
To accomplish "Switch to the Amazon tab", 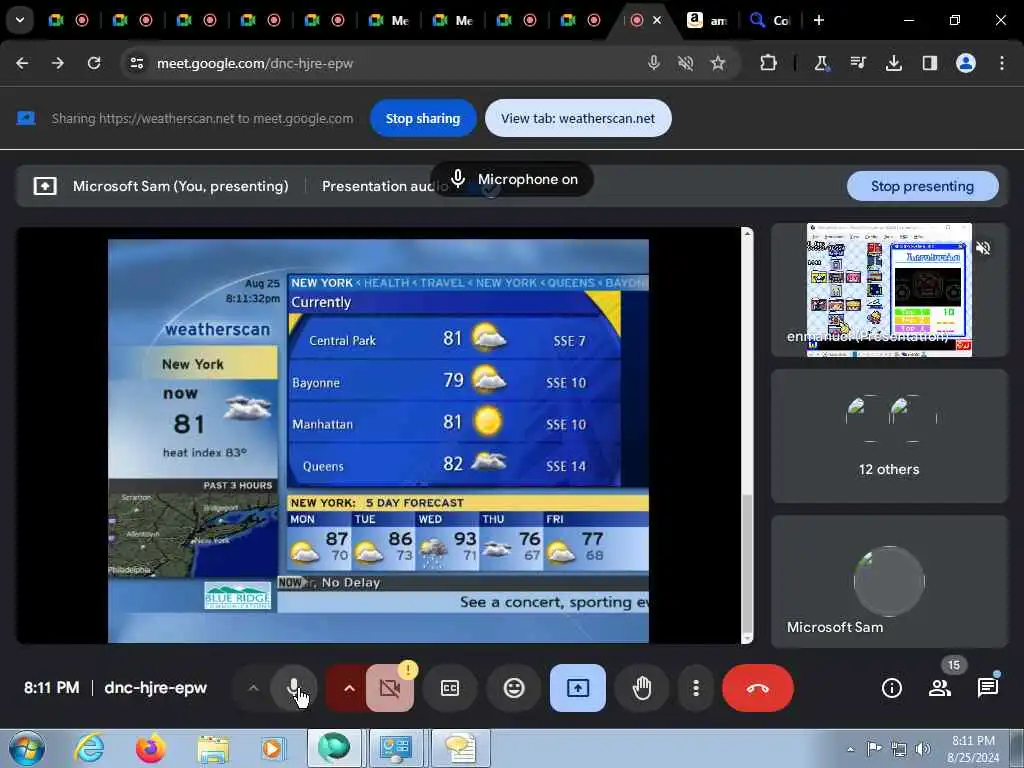I will (707, 20).
